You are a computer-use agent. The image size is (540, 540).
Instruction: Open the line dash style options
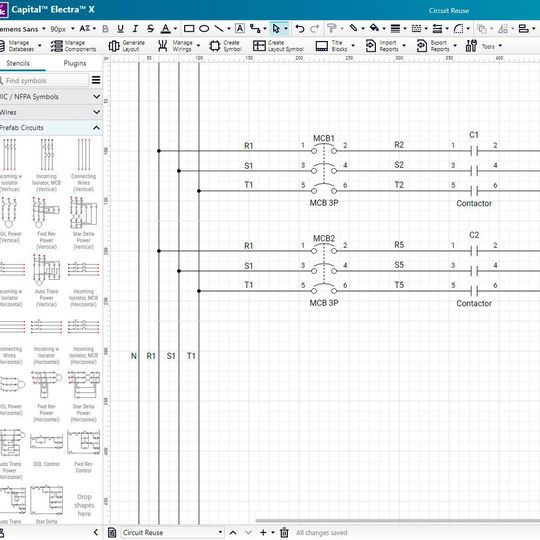point(416,29)
